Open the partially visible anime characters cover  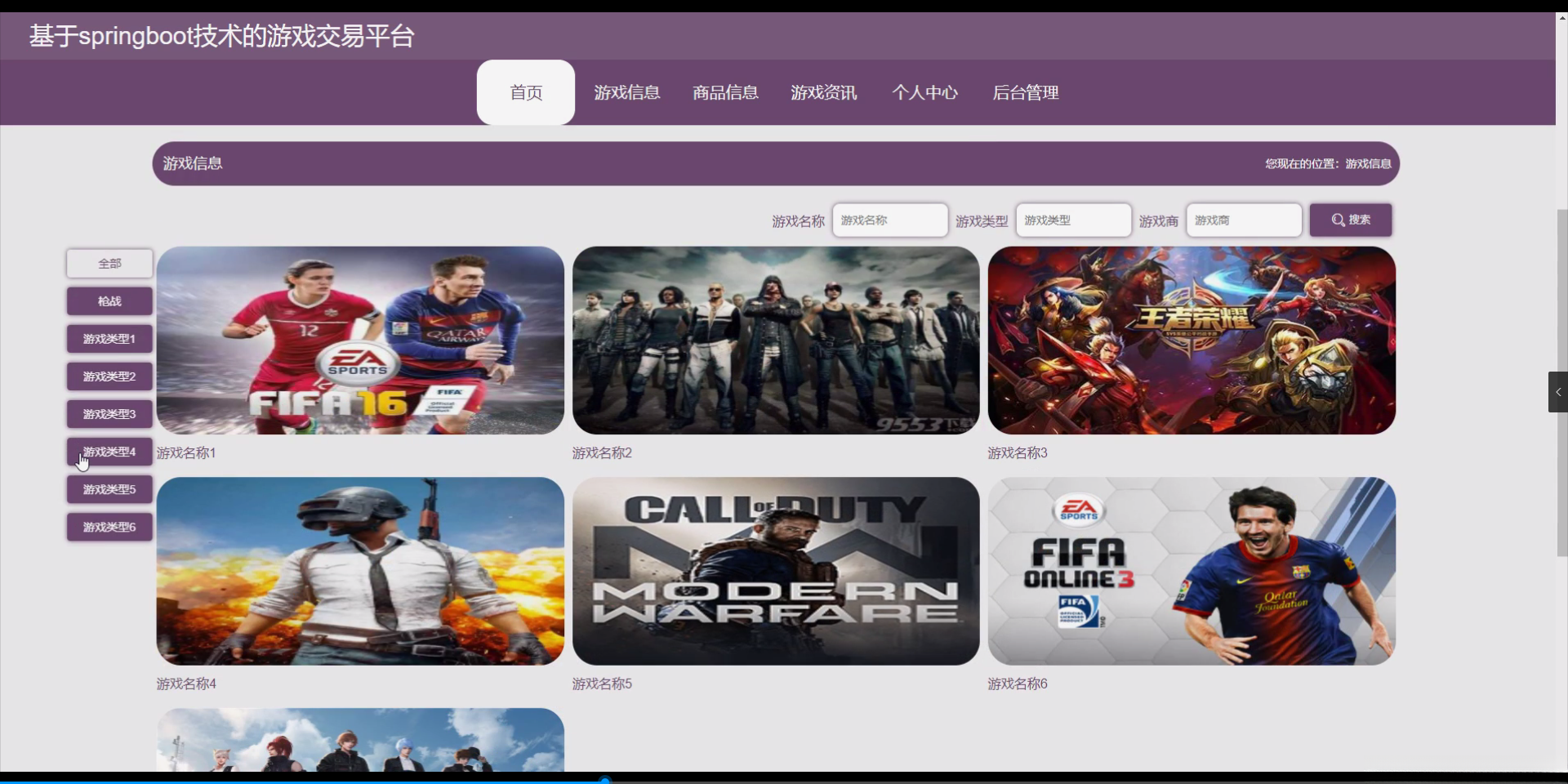[360, 740]
